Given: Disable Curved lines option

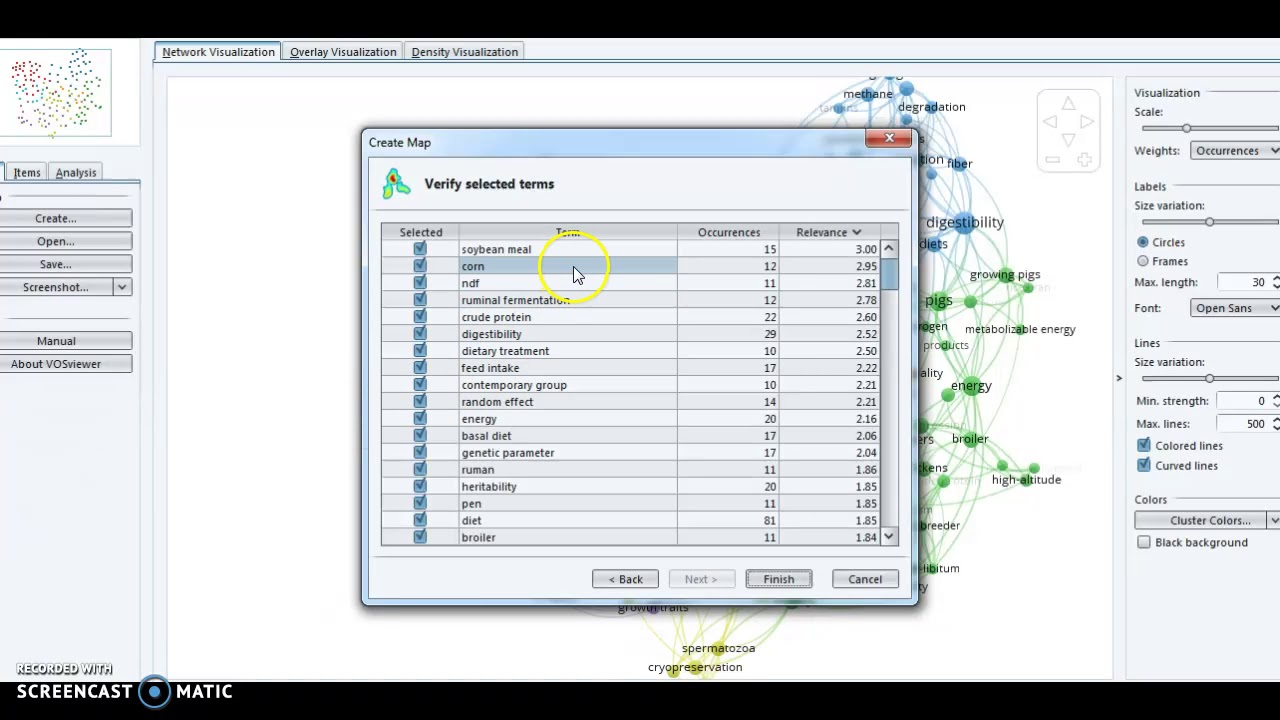Looking at the screenshot, I should 1144,465.
